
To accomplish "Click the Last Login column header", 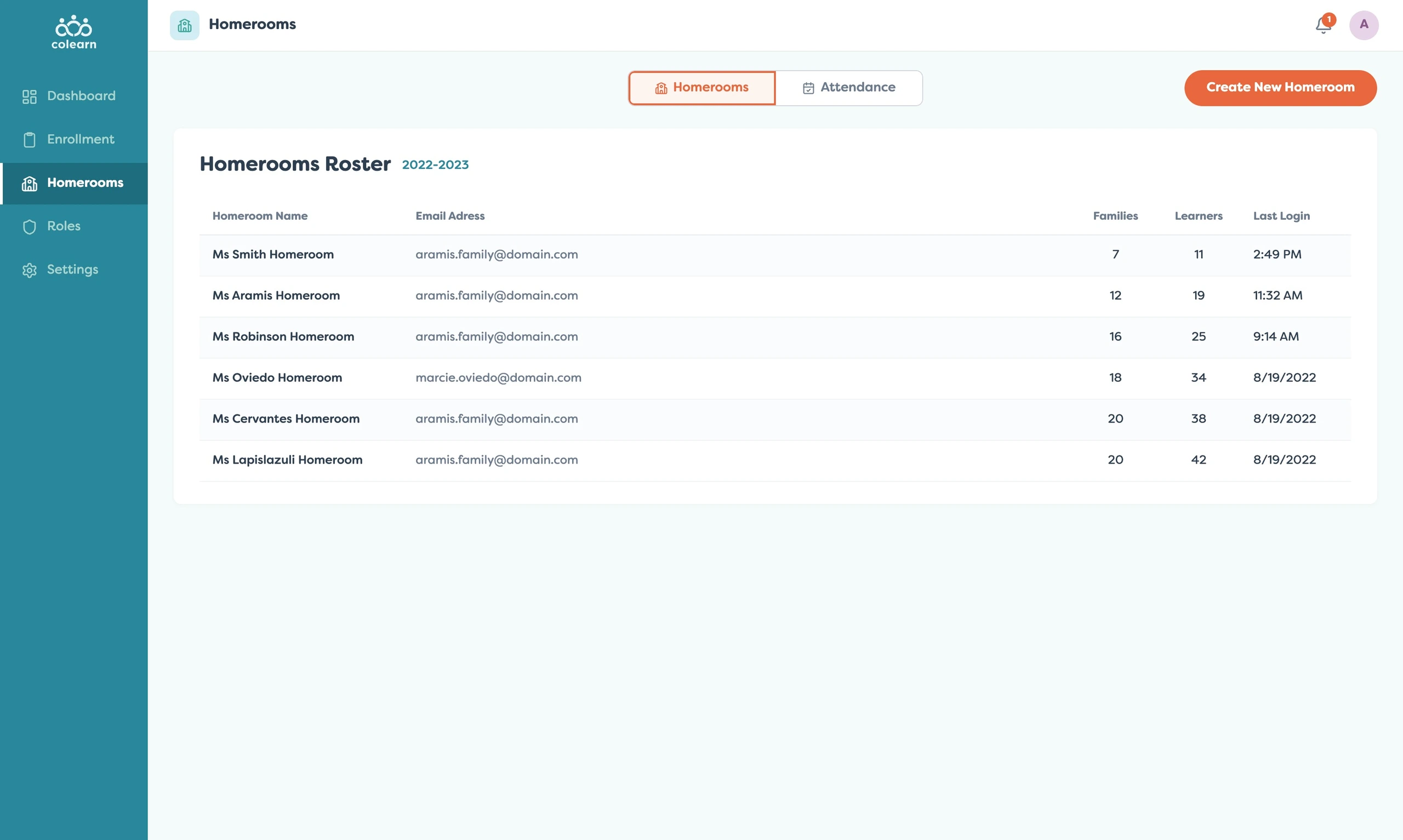I will point(1281,216).
